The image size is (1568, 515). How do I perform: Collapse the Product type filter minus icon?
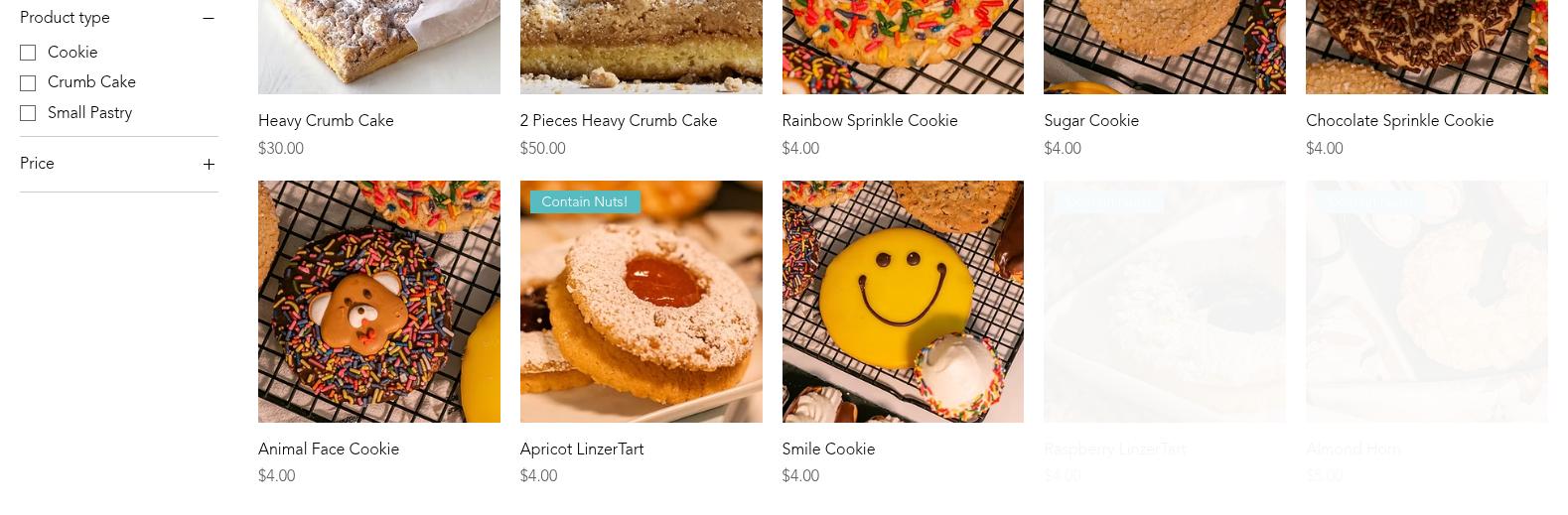(209, 18)
